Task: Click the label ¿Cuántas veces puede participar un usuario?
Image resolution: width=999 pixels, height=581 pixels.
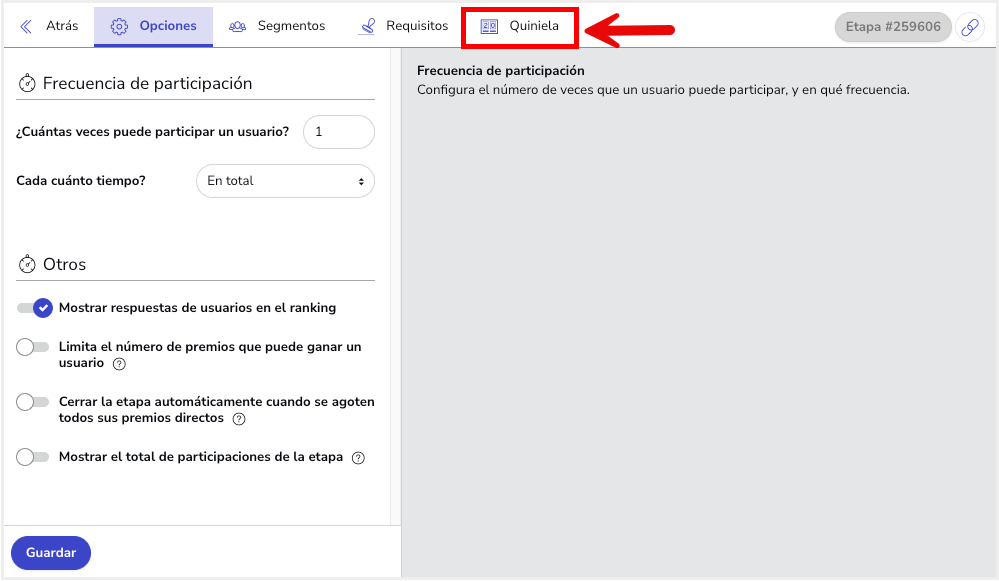Action: pyautogui.click(x=152, y=132)
